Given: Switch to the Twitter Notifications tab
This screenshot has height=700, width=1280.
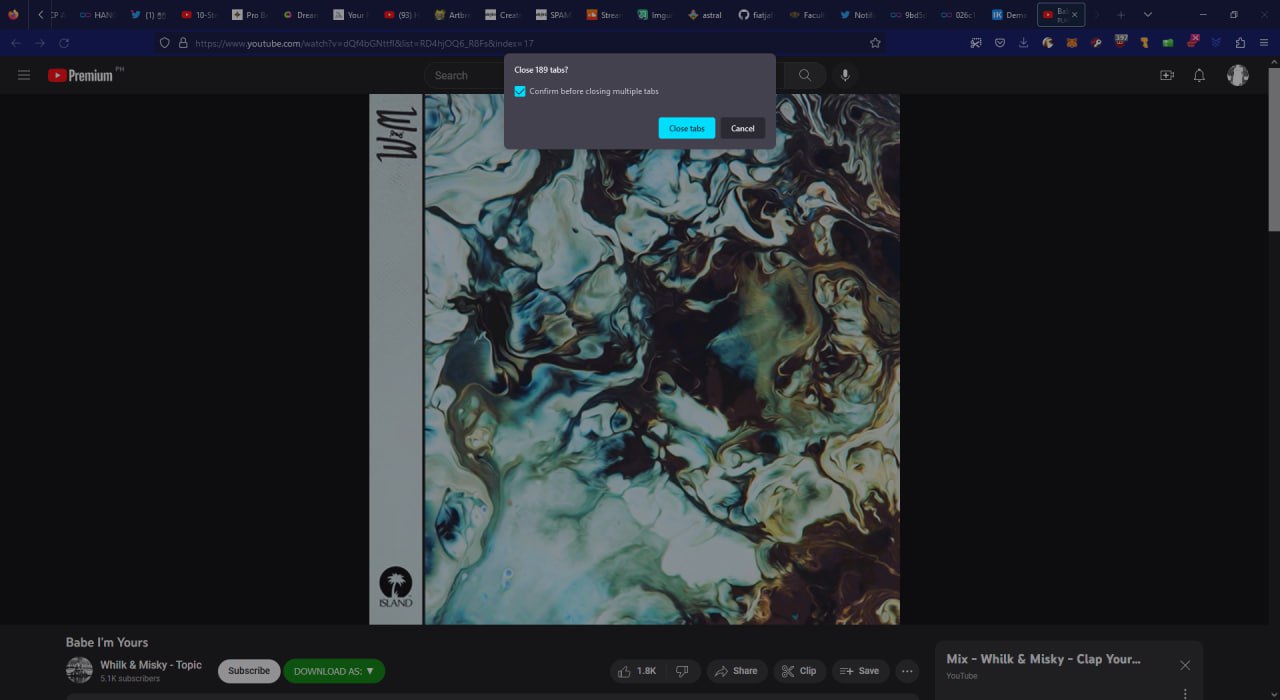Looking at the screenshot, I should pyautogui.click(x=858, y=15).
